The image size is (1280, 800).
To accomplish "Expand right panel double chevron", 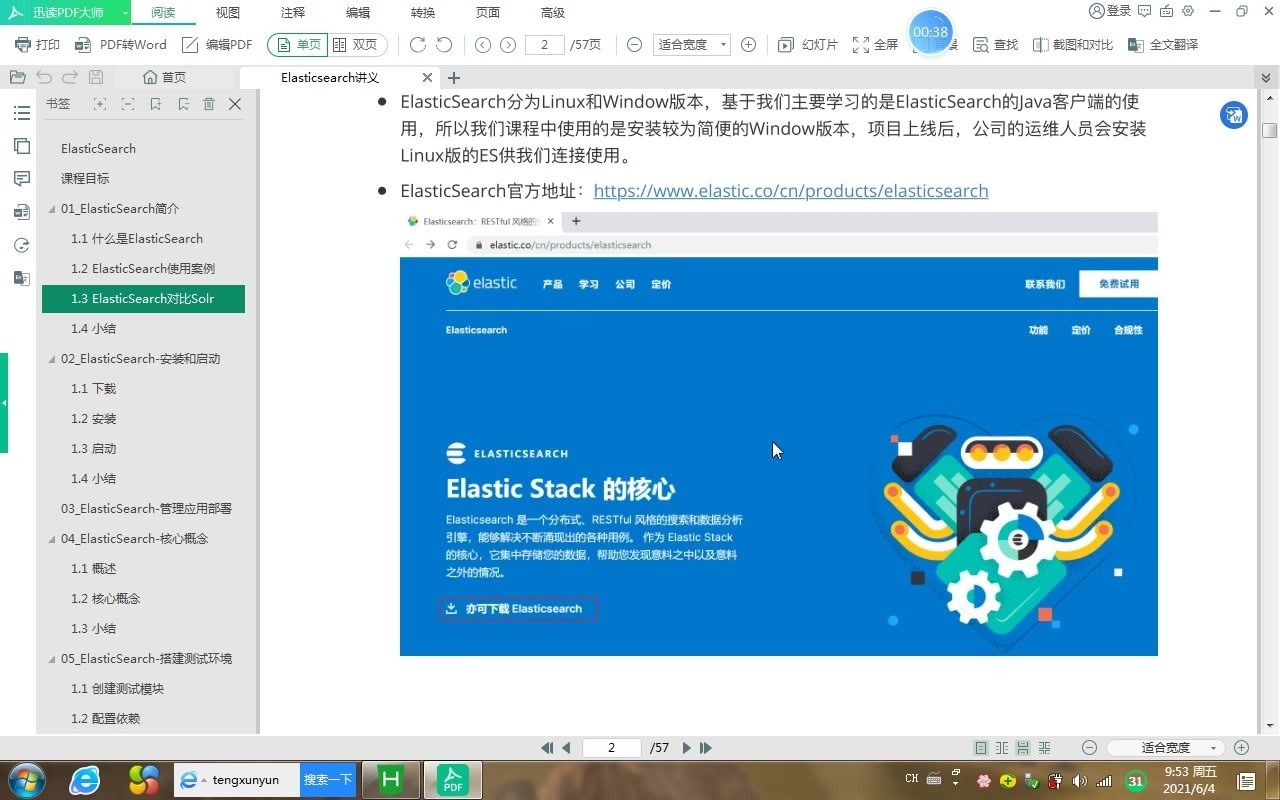I will point(1266,77).
